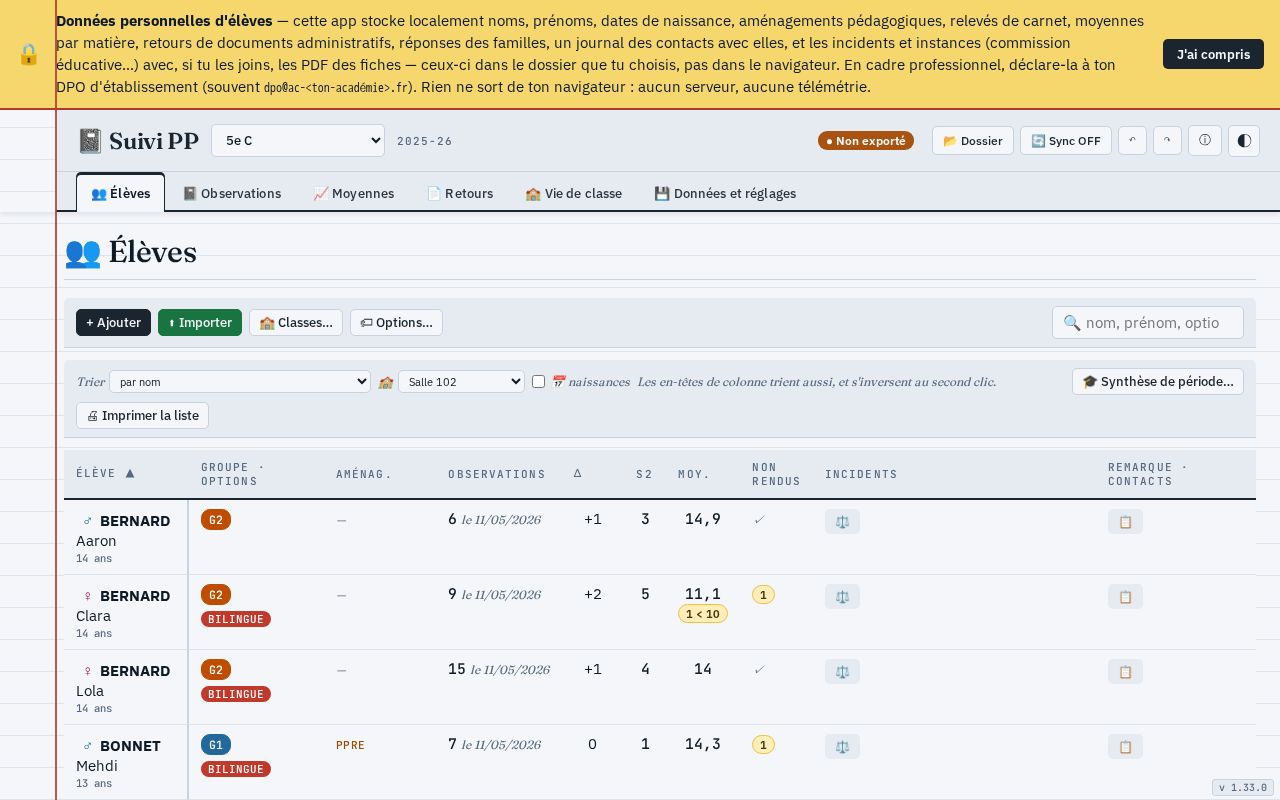Open contacts clipboard icon for Lola BERNARD
This screenshot has width=1280, height=800.
[x=1125, y=672]
